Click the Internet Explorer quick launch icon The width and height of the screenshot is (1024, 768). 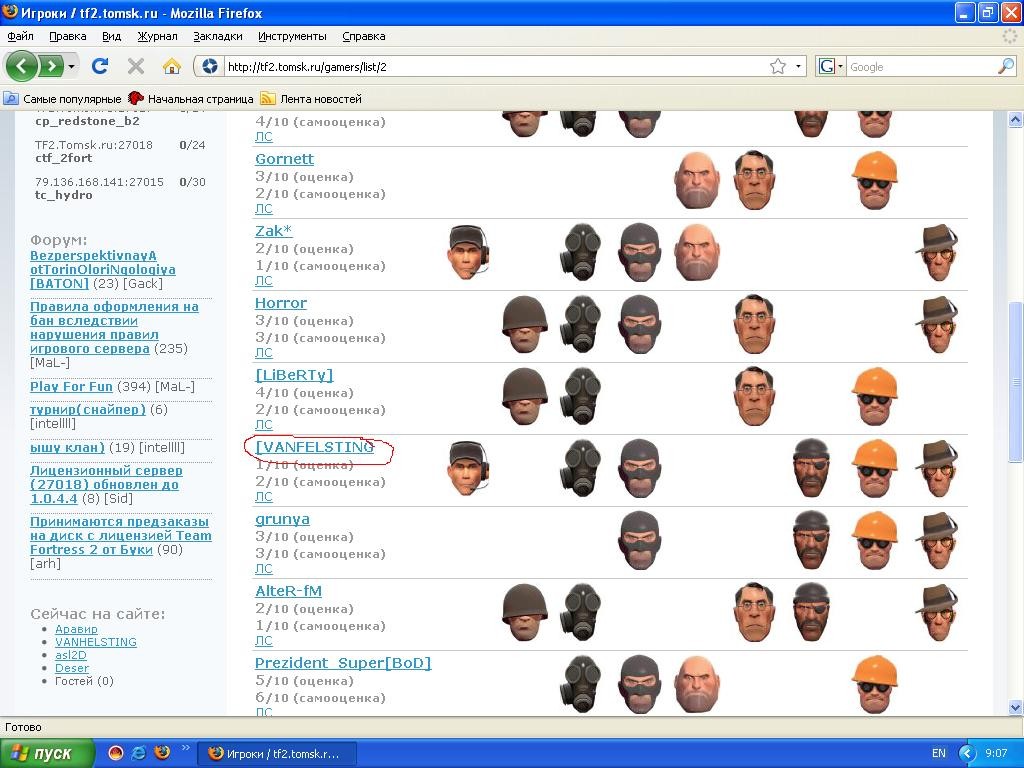[x=138, y=752]
